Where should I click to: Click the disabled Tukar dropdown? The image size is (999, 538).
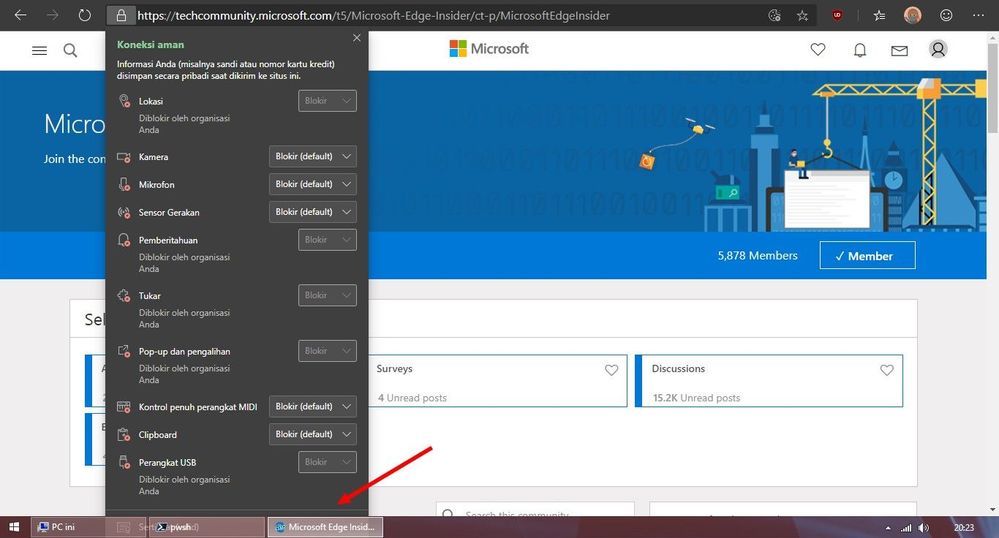pyautogui.click(x=327, y=295)
